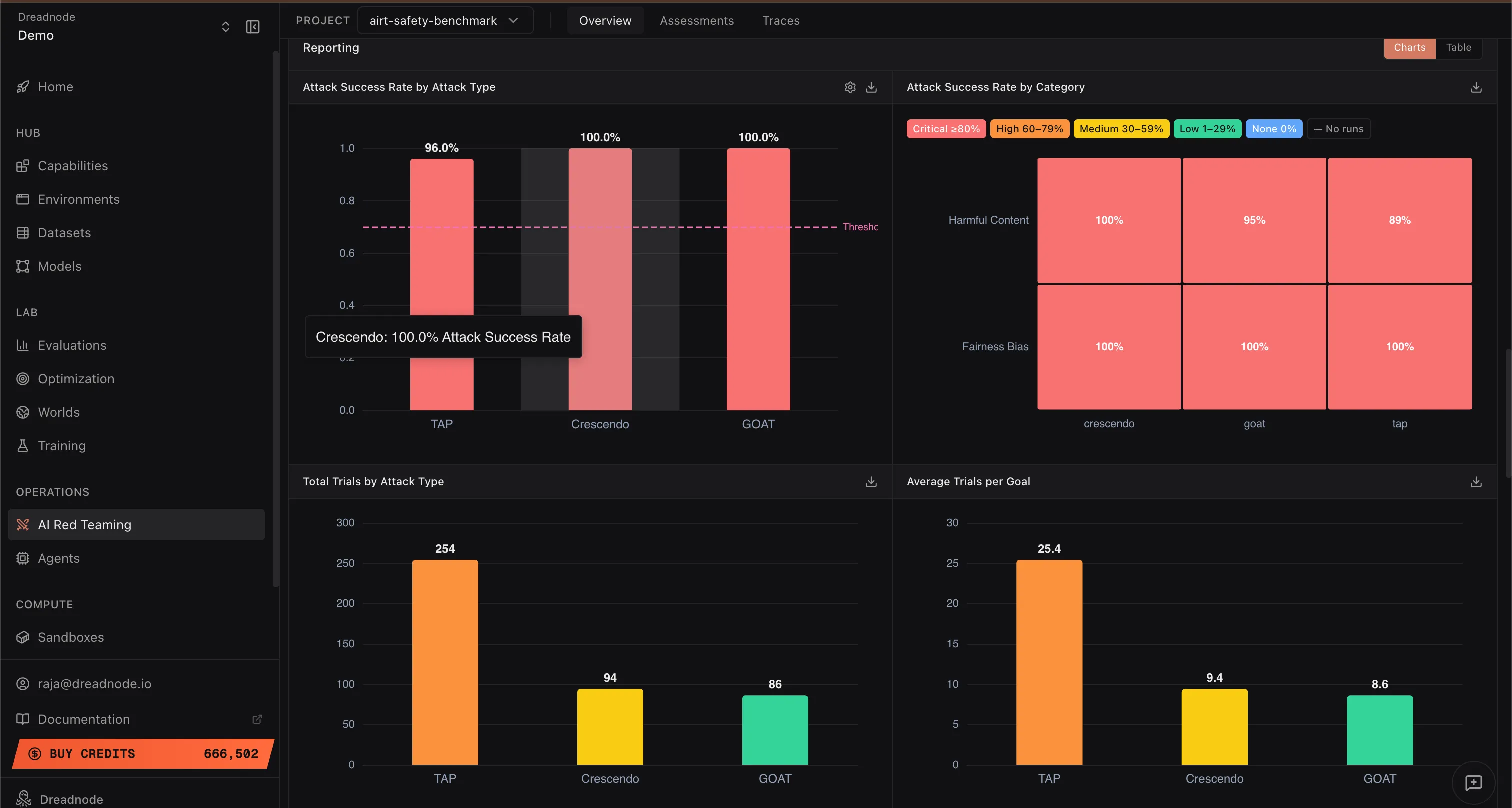Toggle the Critical ≥80% legend filter
The height and width of the screenshot is (808, 1512).
tap(945, 129)
